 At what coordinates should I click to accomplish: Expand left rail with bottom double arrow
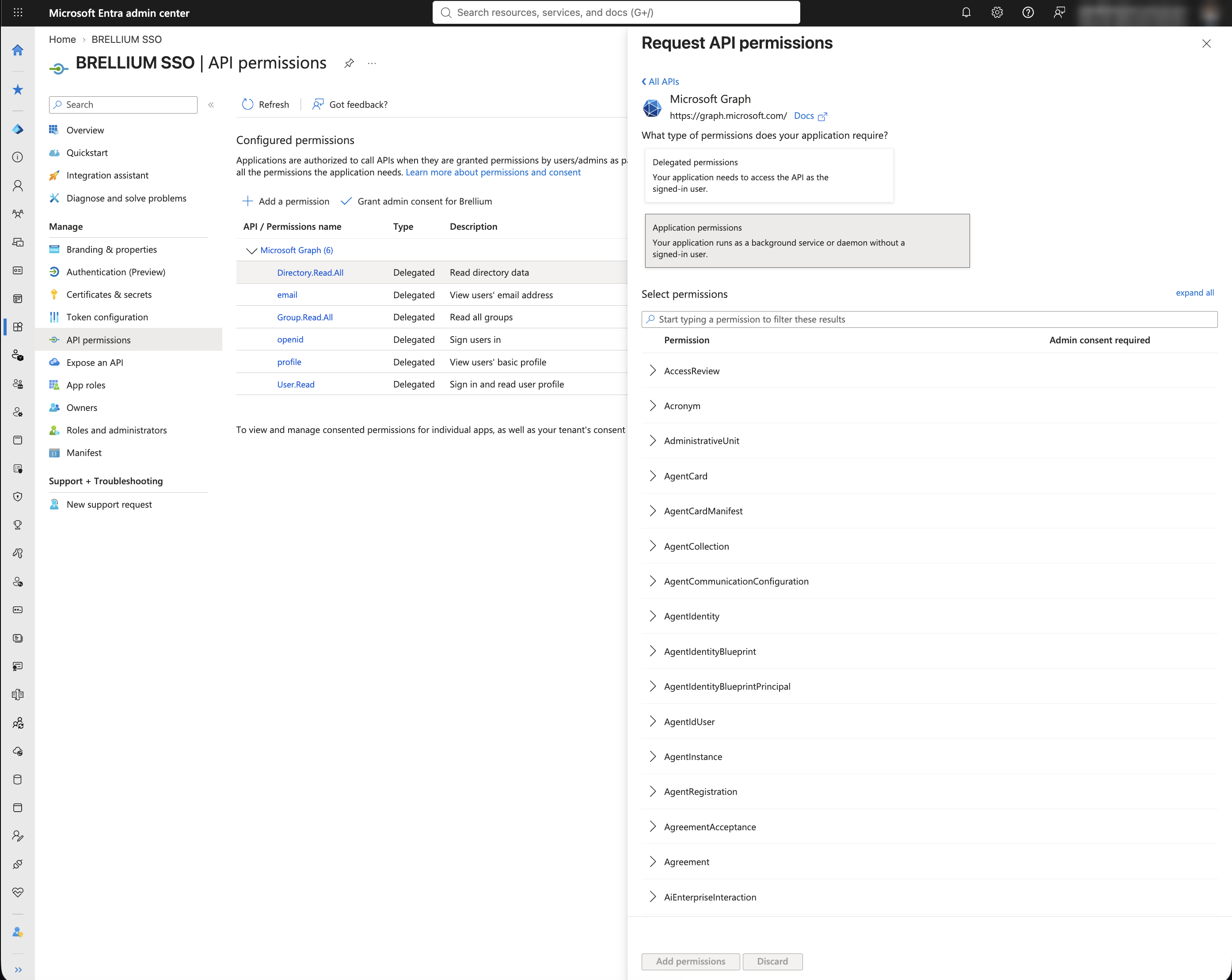pos(18,969)
